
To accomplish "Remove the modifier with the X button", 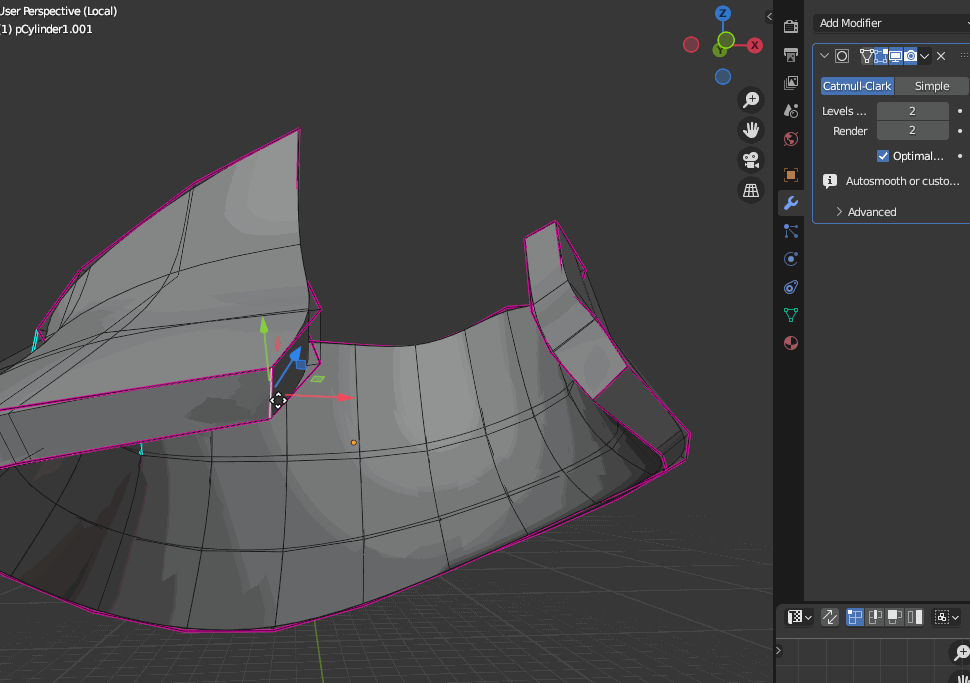I will coord(941,56).
